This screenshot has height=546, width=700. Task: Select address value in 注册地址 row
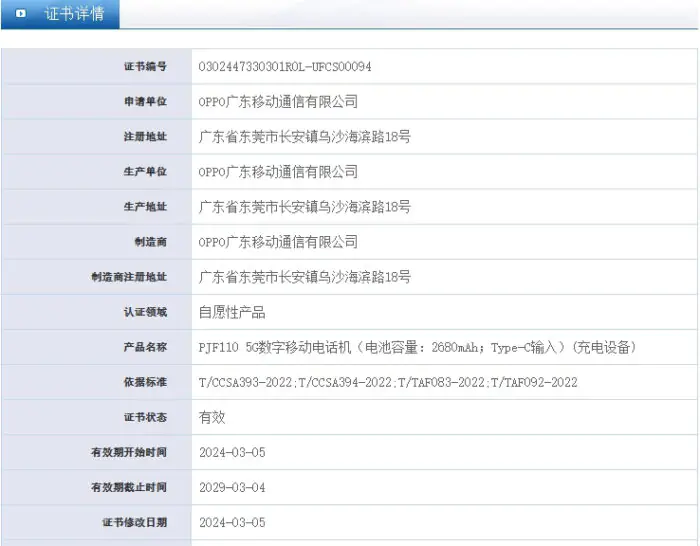304,137
